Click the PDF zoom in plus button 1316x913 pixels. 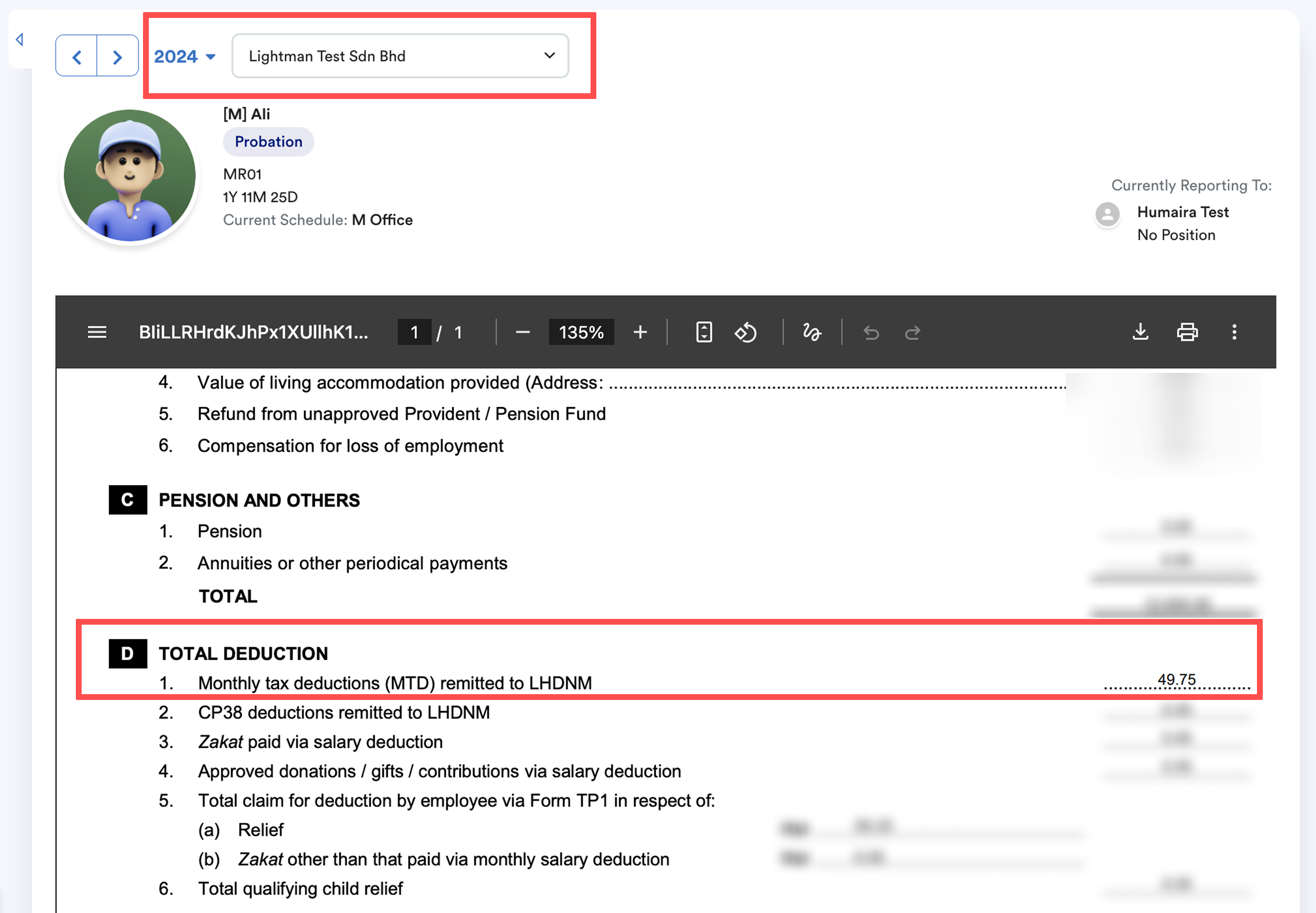click(x=640, y=332)
